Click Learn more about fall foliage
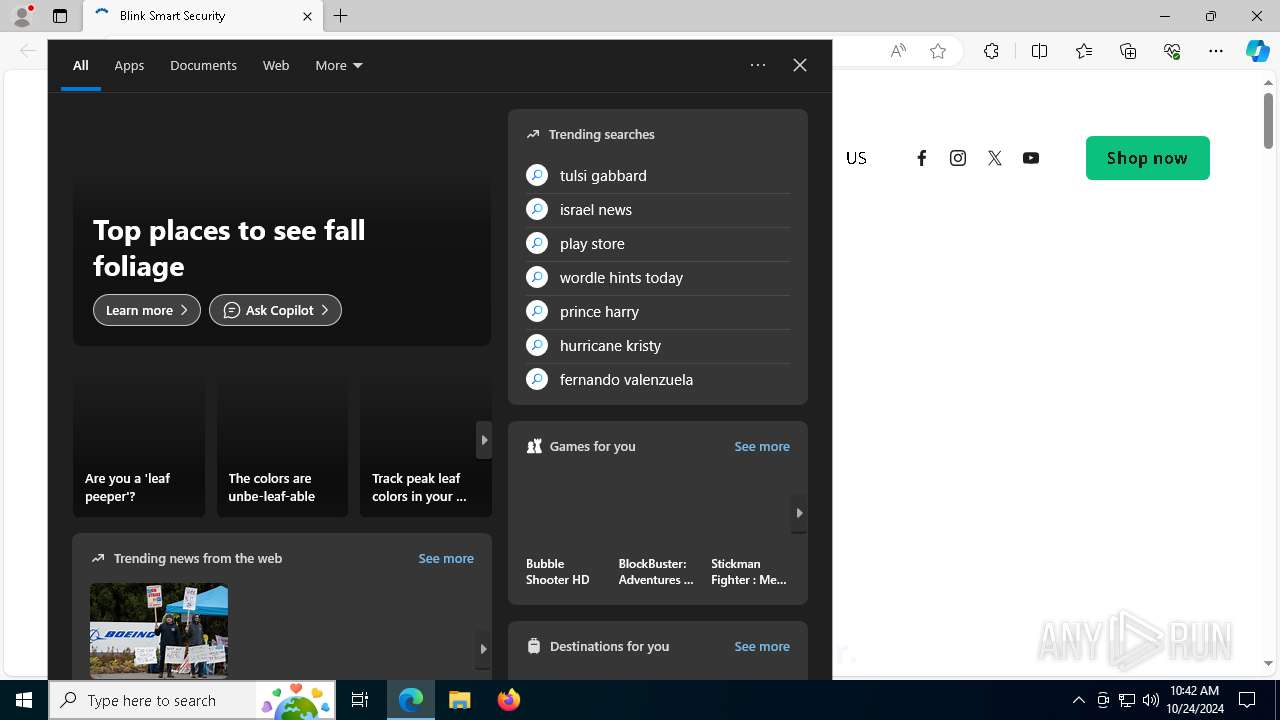 [147, 310]
